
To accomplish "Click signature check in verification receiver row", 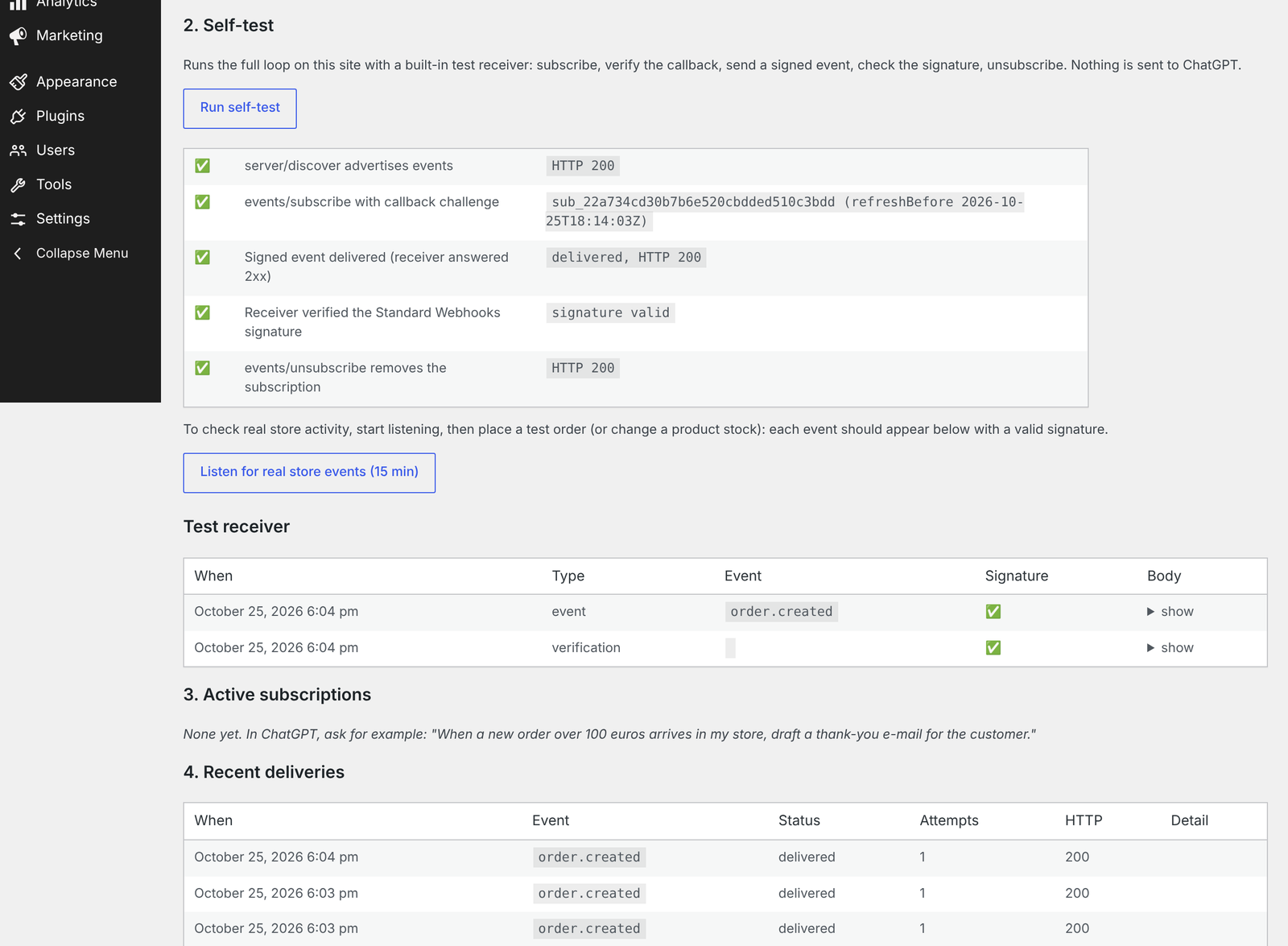I will tap(993, 648).
